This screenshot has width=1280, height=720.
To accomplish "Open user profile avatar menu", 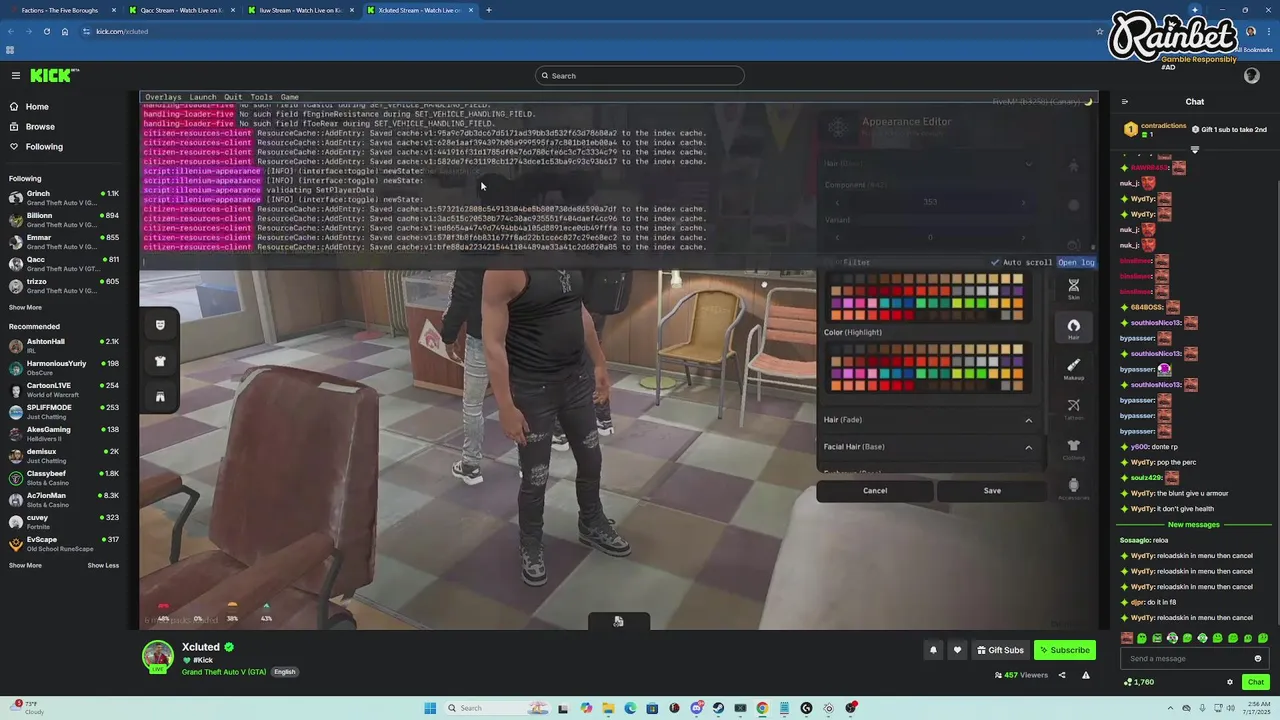I will click(x=1251, y=76).
